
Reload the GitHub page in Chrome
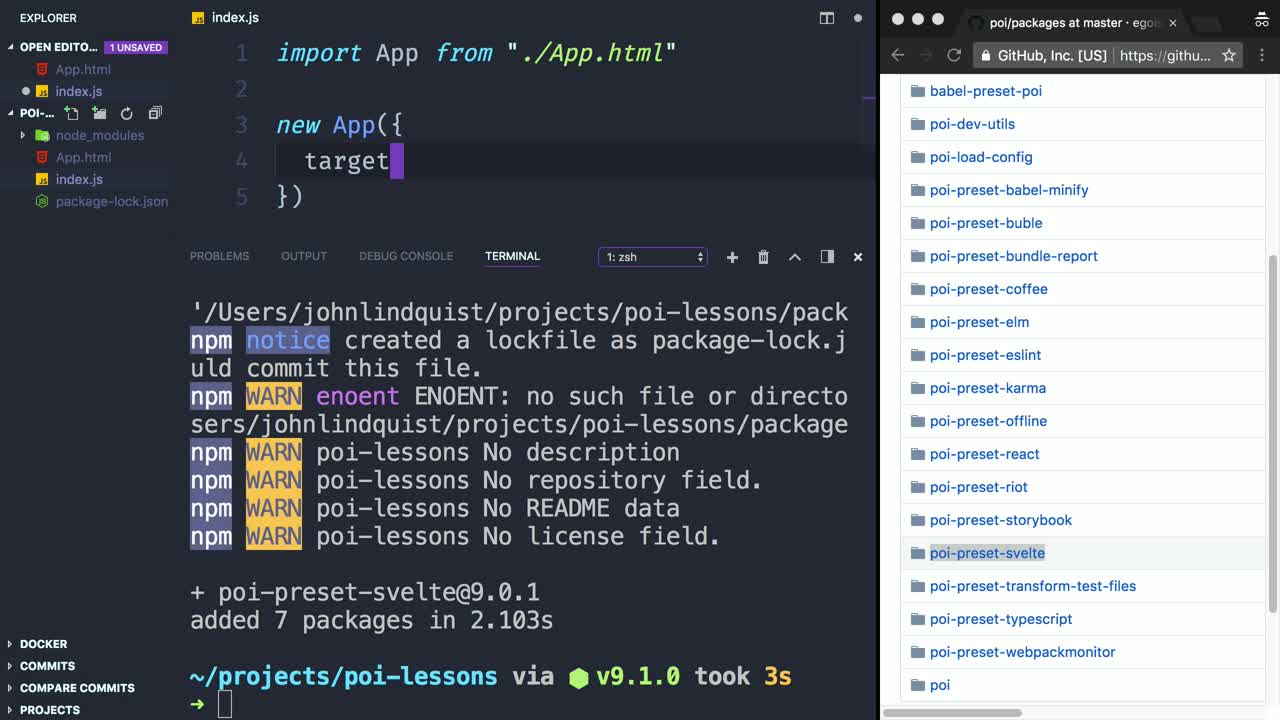point(954,55)
